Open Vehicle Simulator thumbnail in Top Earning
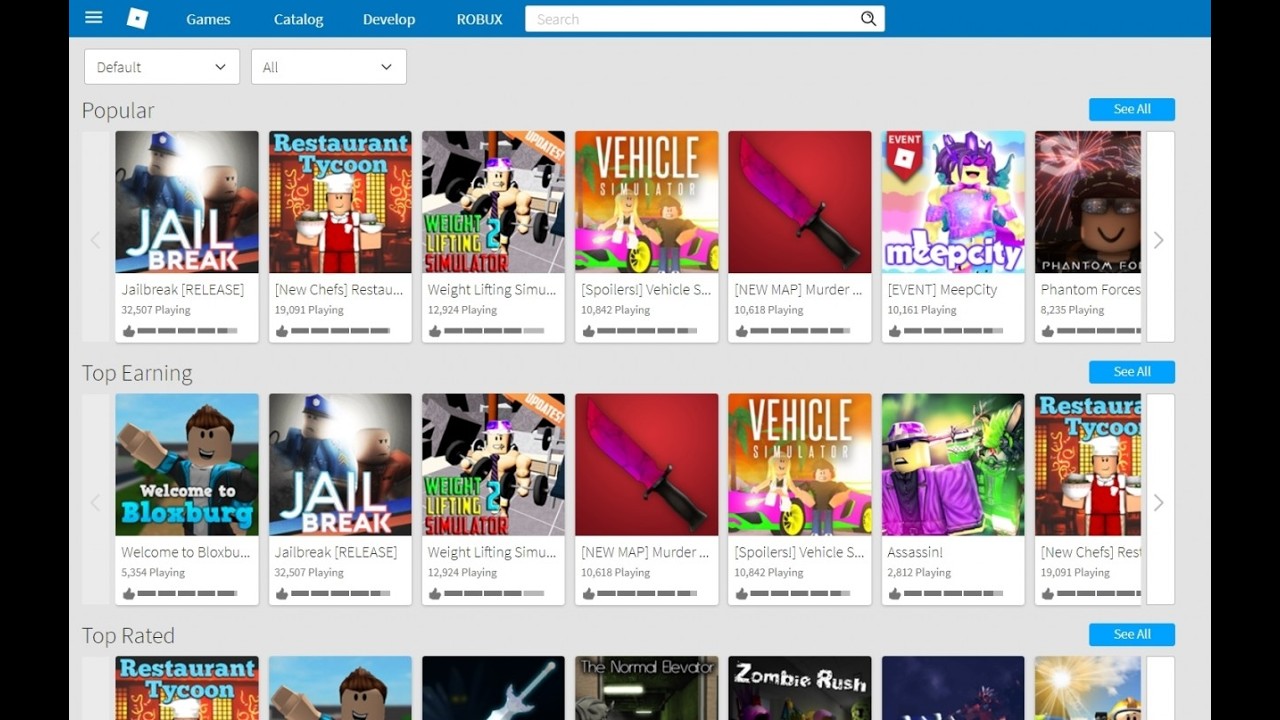This screenshot has width=1280, height=720. [800, 465]
